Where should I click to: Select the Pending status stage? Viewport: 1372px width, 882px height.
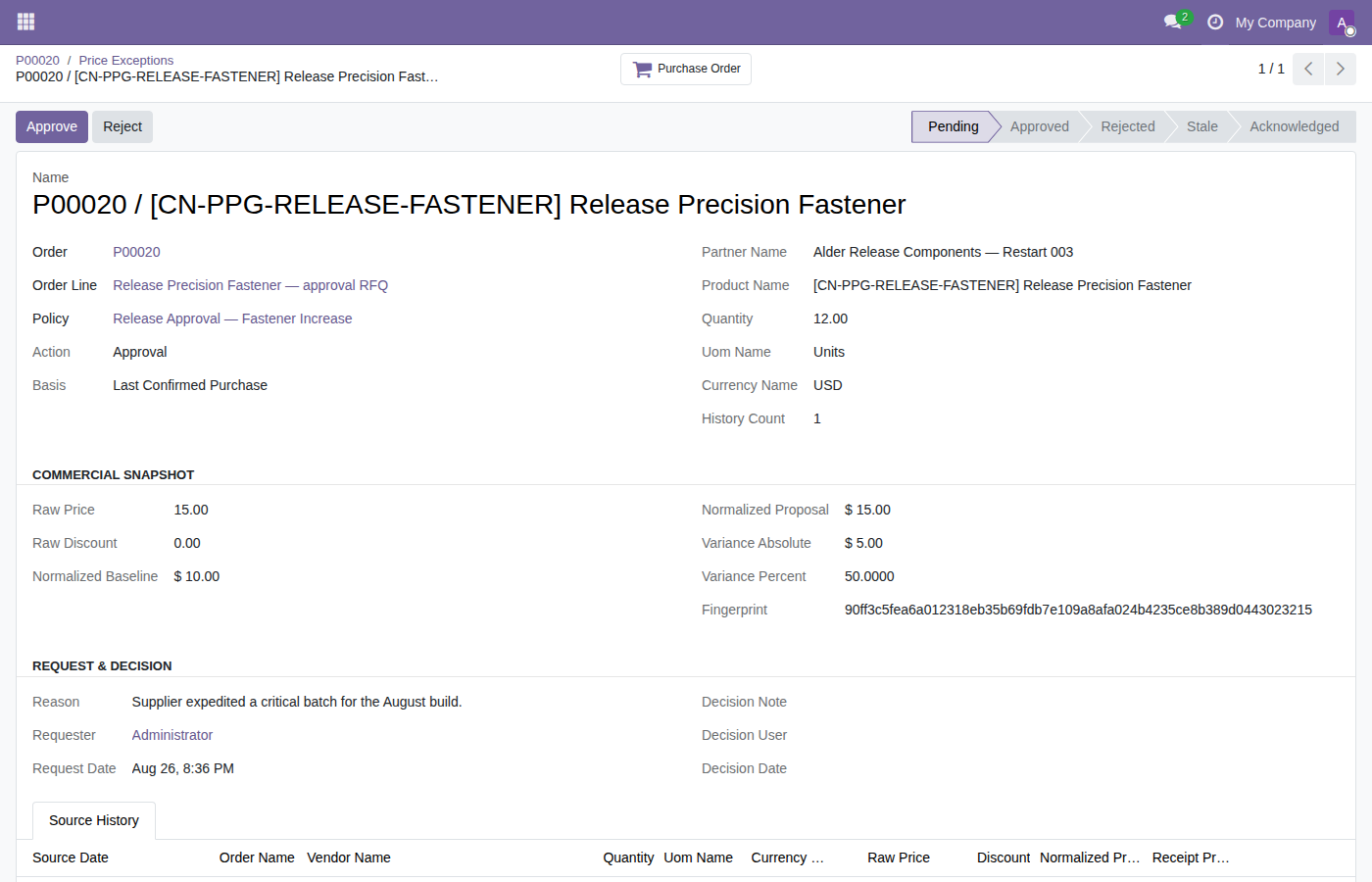(953, 126)
